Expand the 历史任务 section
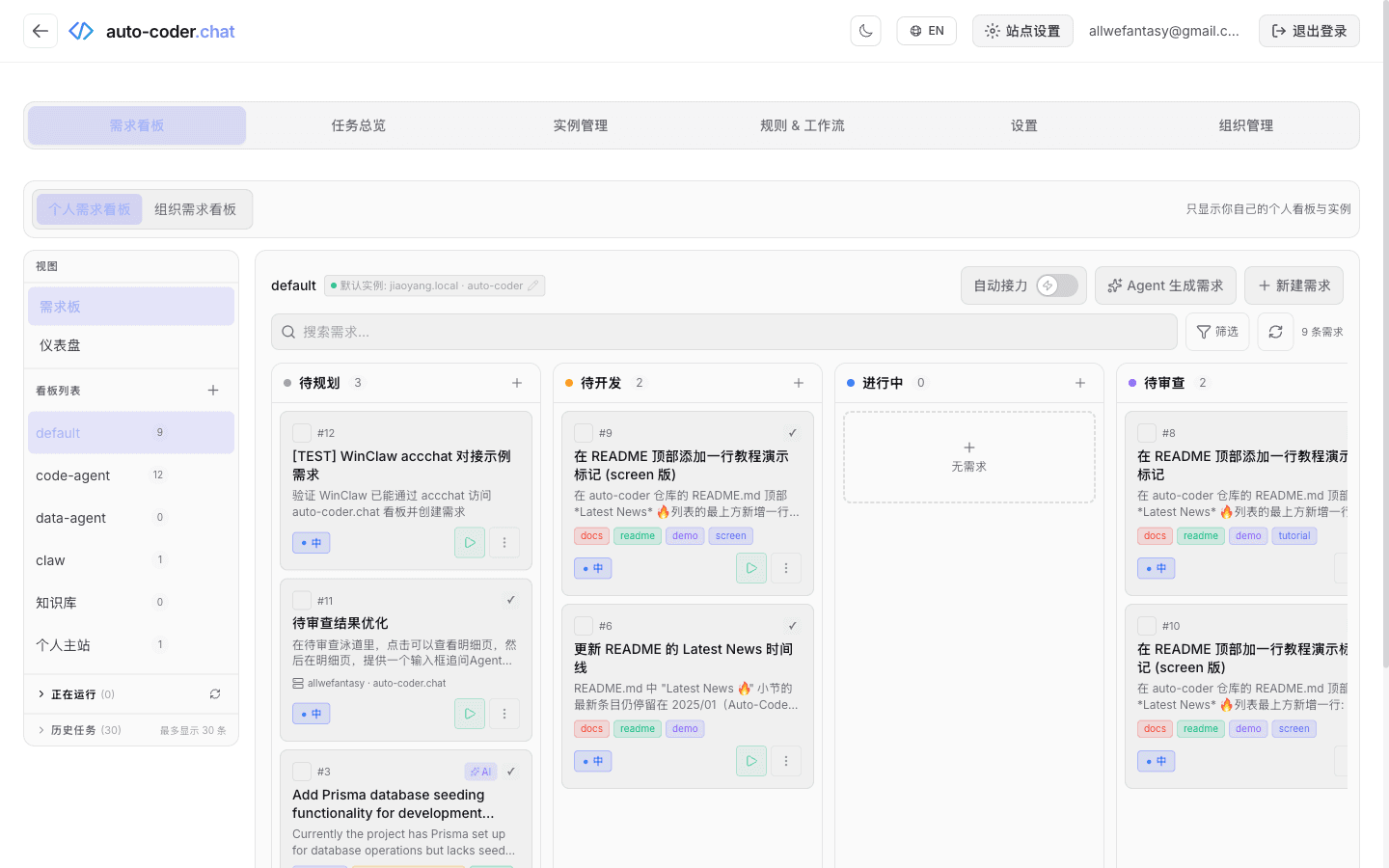 pyautogui.click(x=68, y=730)
